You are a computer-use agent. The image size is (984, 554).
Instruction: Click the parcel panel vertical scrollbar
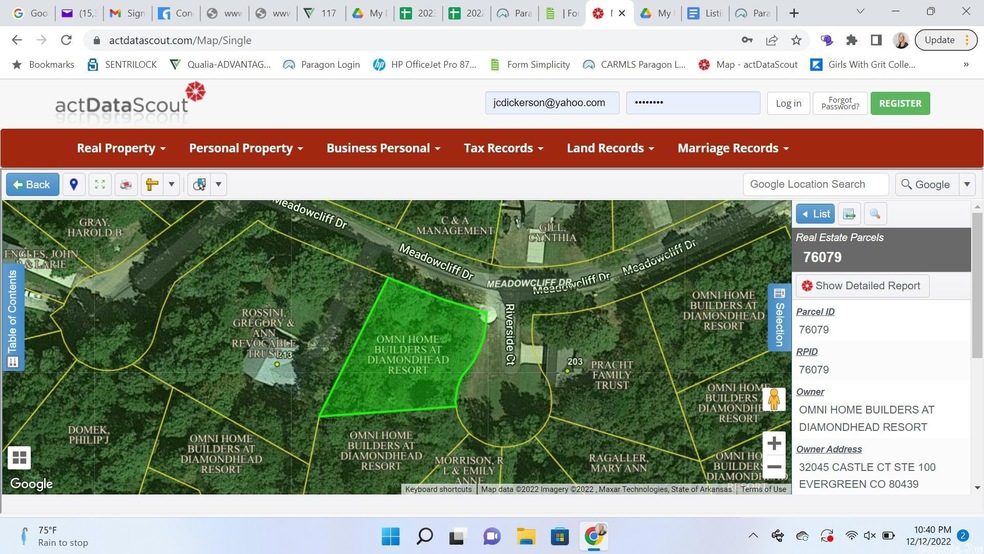pyautogui.click(x=977, y=300)
